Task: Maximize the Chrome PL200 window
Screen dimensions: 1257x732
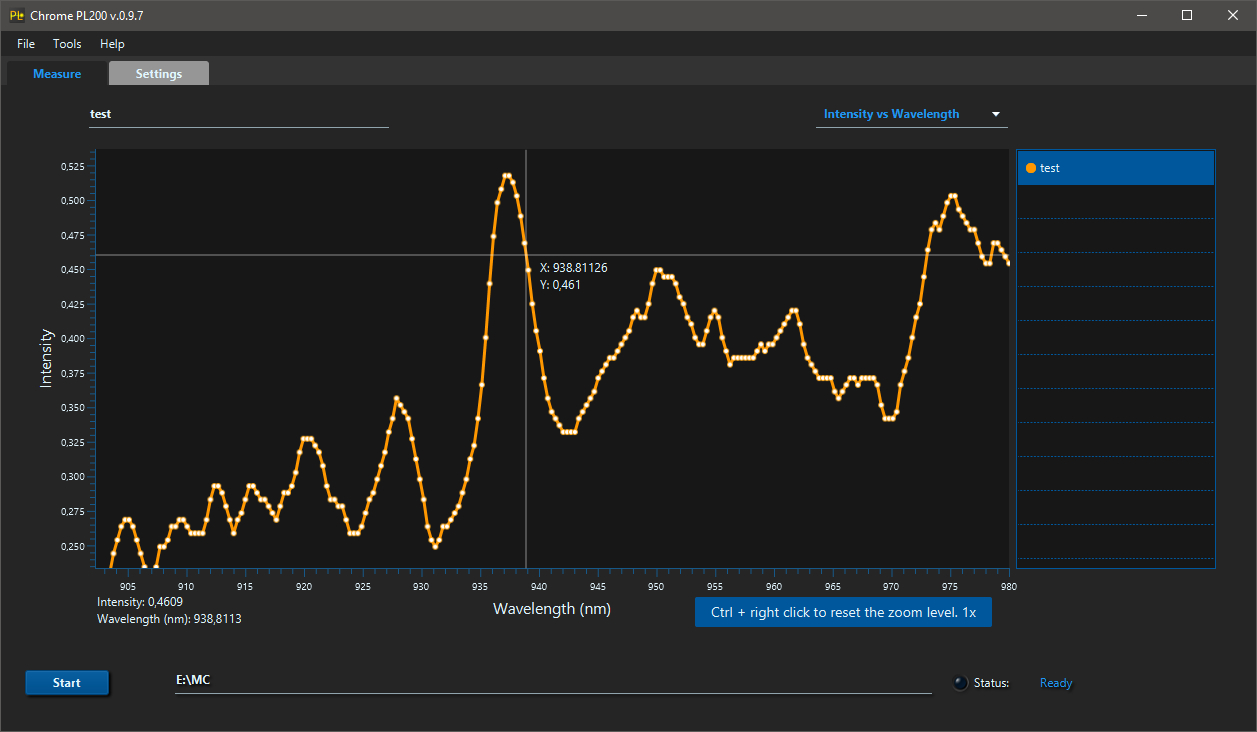Action: pos(1187,15)
